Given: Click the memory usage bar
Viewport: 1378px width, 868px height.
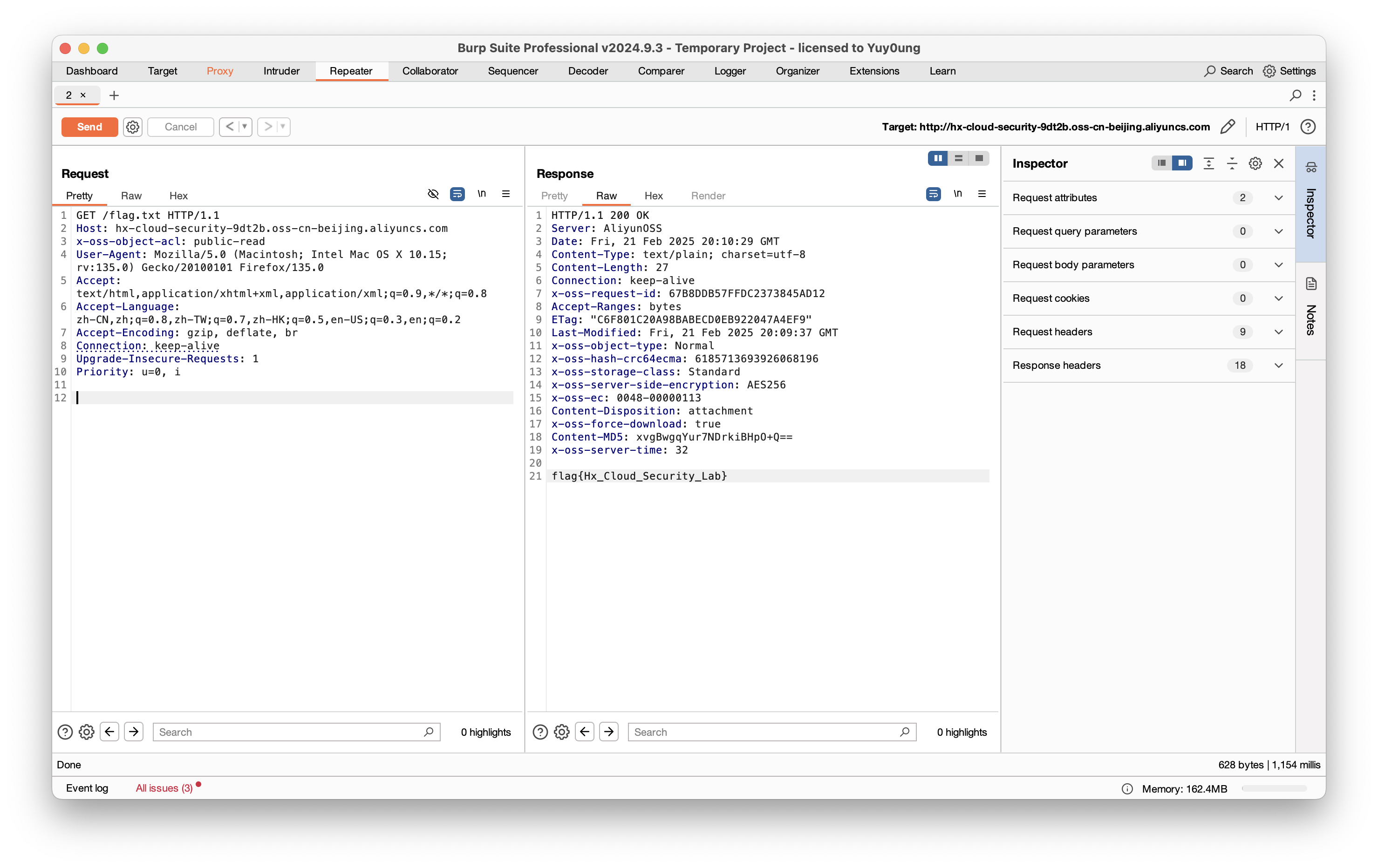Looking at the screenshot, I should pos(1274,788).
